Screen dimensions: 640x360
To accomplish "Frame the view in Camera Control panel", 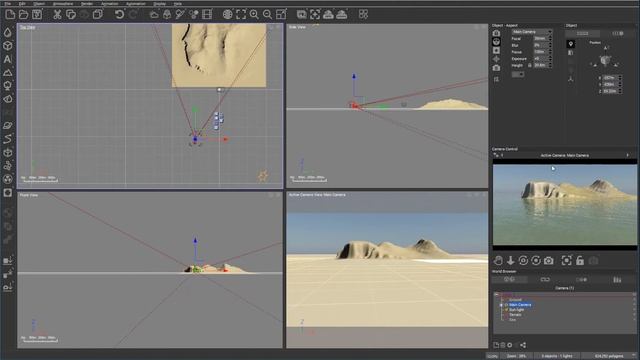I will click(x=567, y=260).
